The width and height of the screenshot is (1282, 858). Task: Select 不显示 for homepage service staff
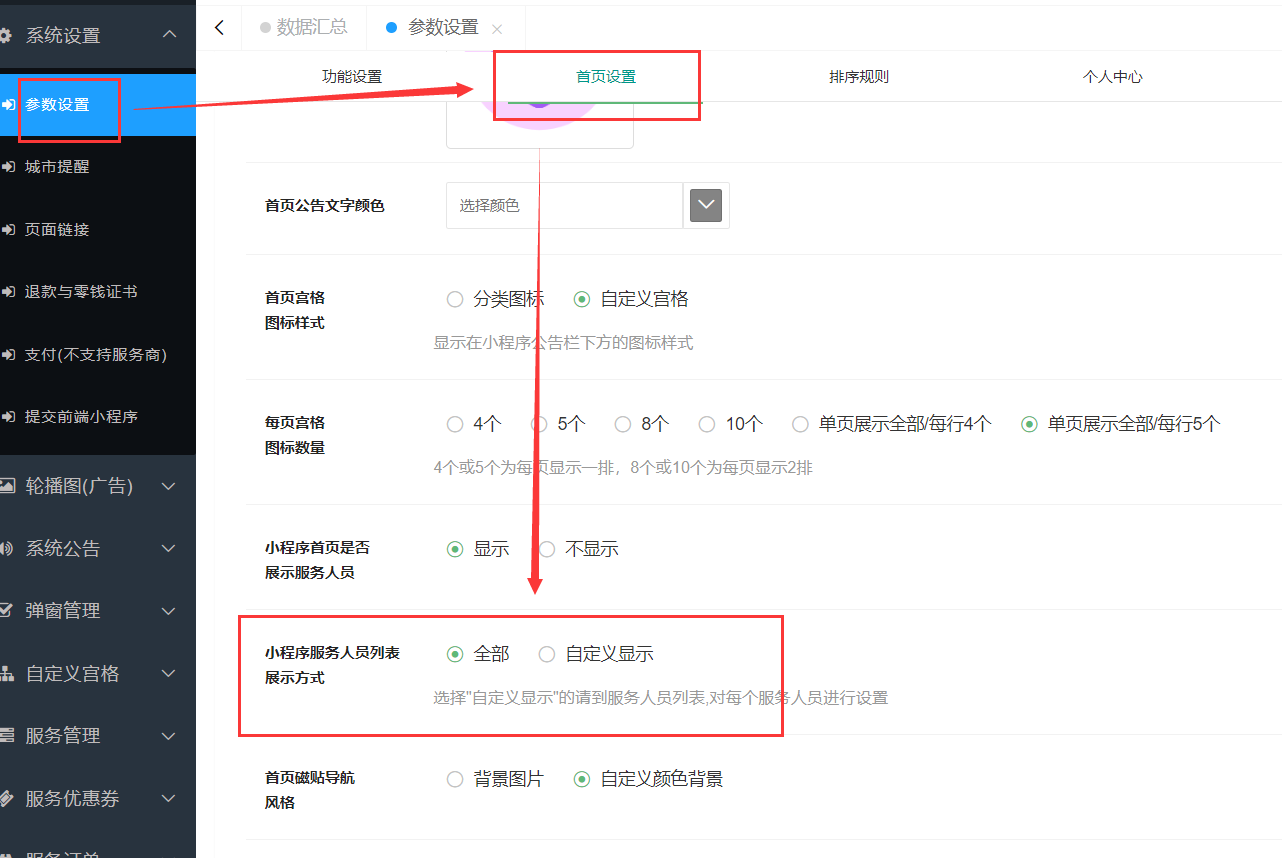click(547, 549)
